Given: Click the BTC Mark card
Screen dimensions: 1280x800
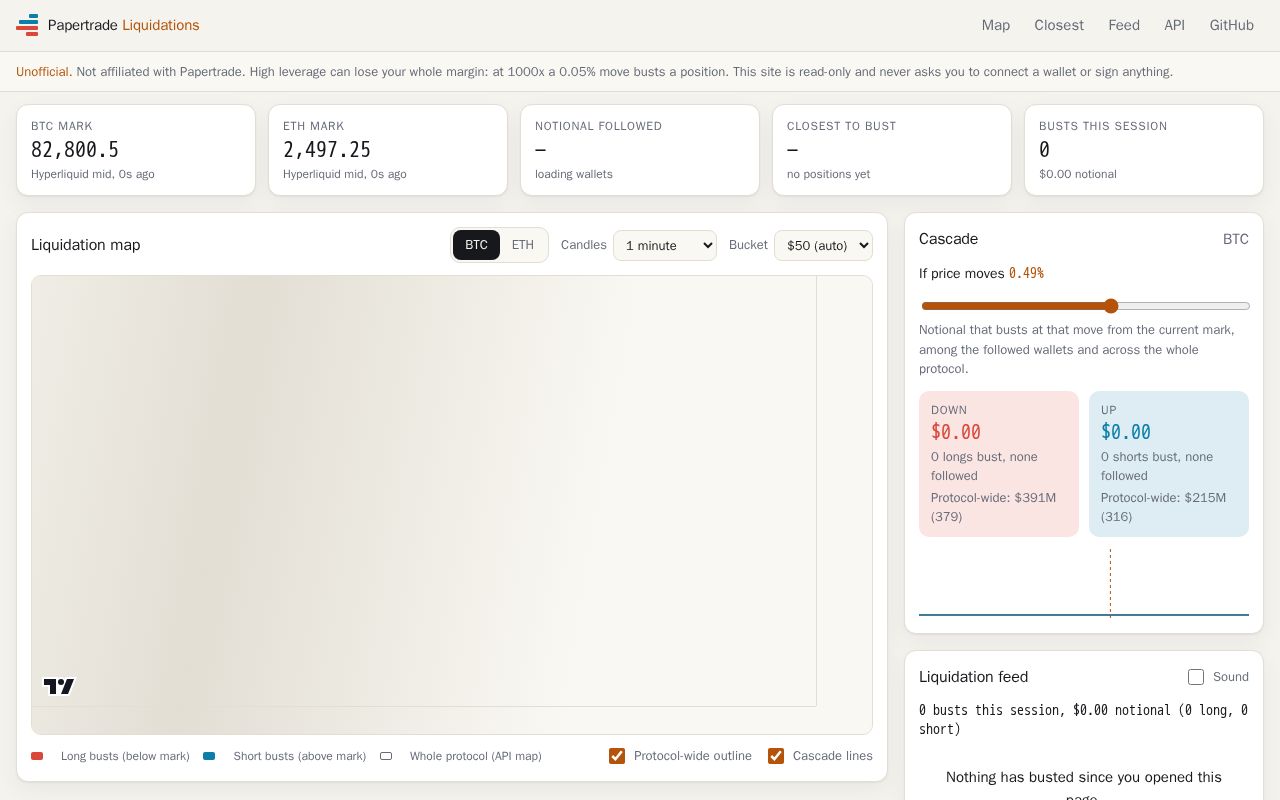Looking at the screenshot, I should [136, 150].
